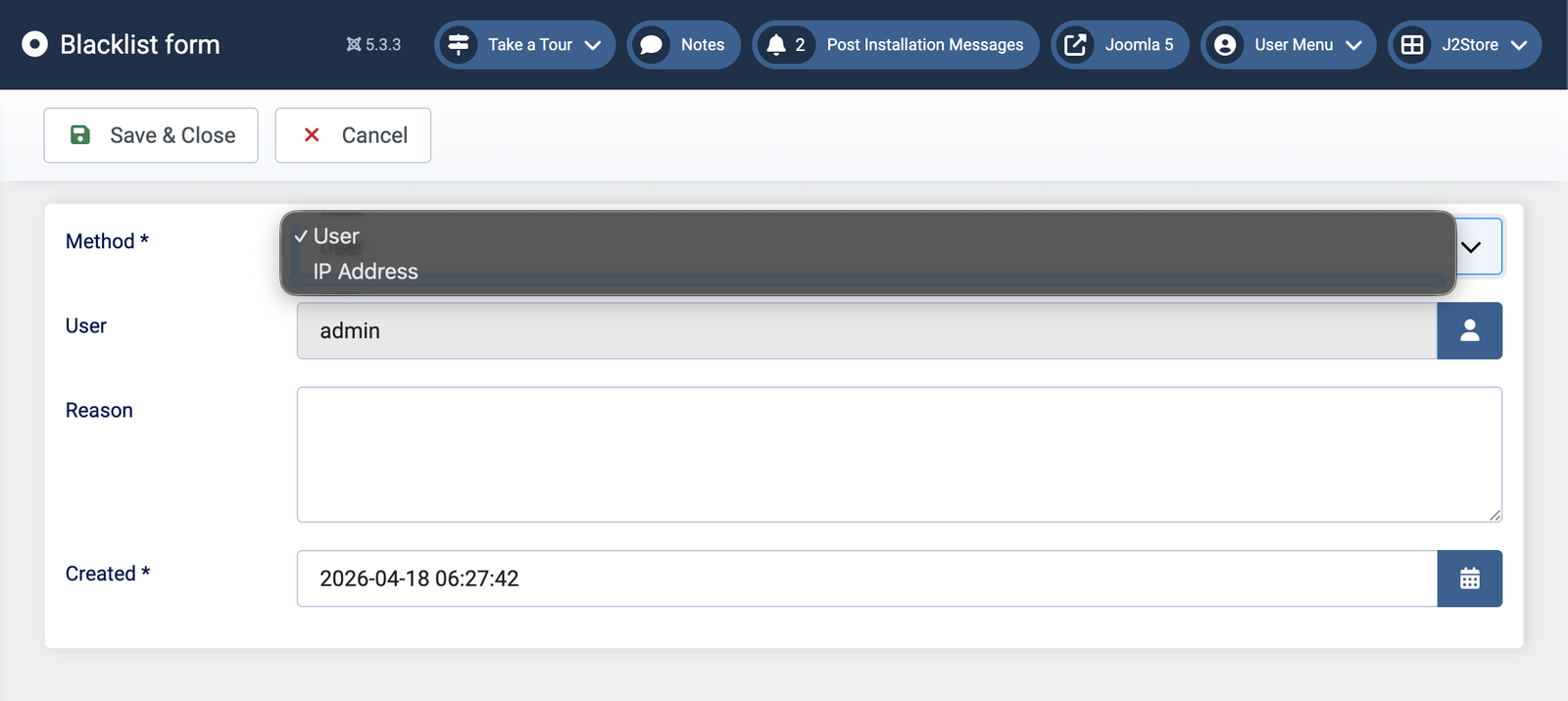Click the Save & Close button
Screen dimensions: 1568x701
151,135
